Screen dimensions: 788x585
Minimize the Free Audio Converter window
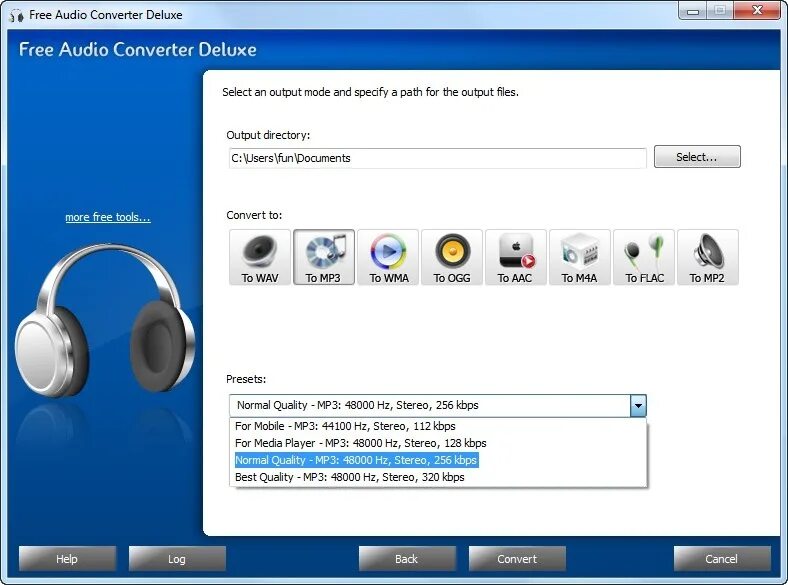(693, 11)
